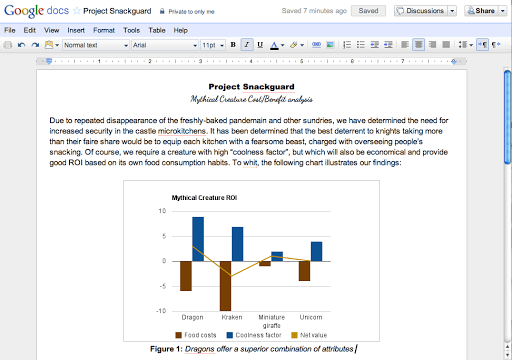Image resolution: width=512 pixels, height=360 pixels.
Task: Apply bulleted list formatting
Action: tap(361, 45)
